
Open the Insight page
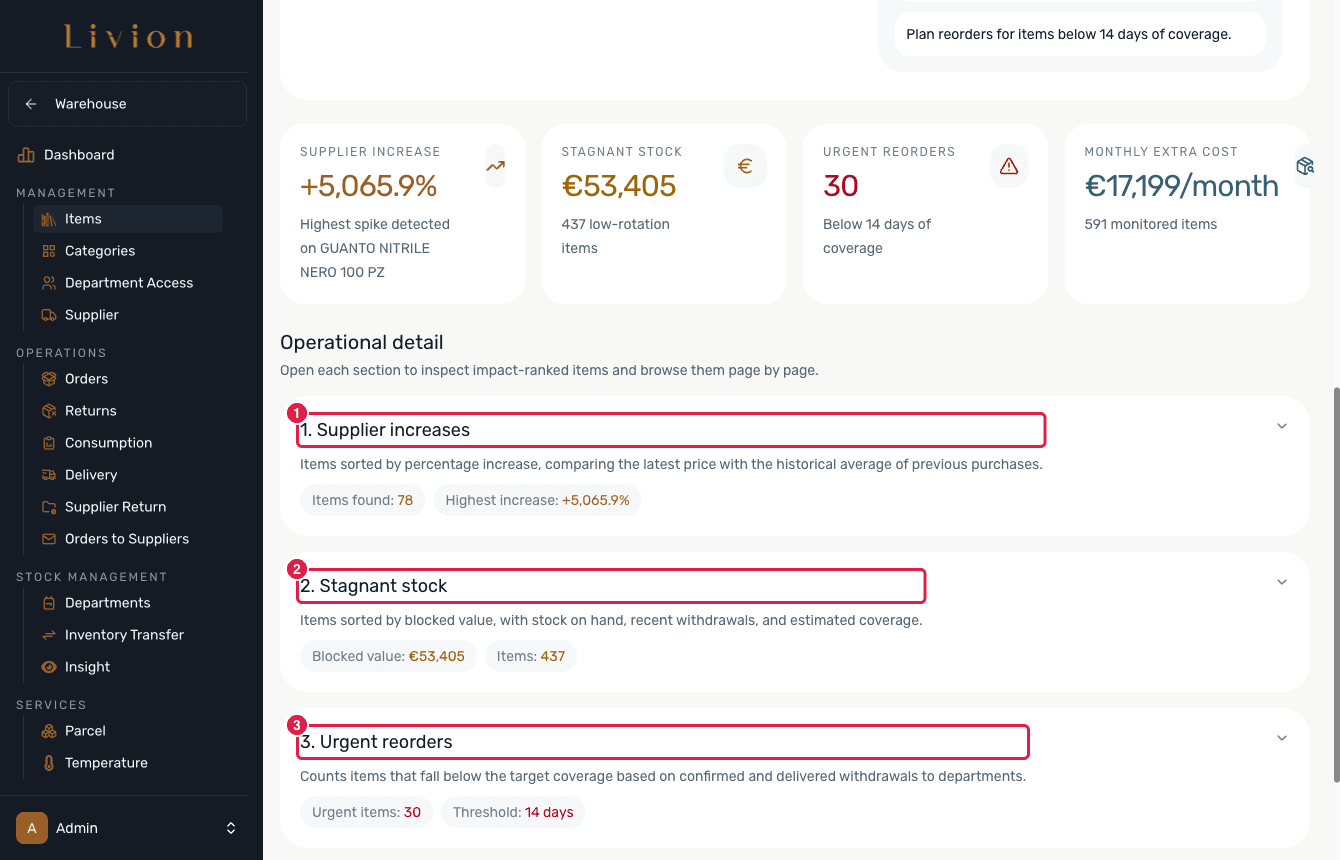pyautogui.click(x=128, y=667)
